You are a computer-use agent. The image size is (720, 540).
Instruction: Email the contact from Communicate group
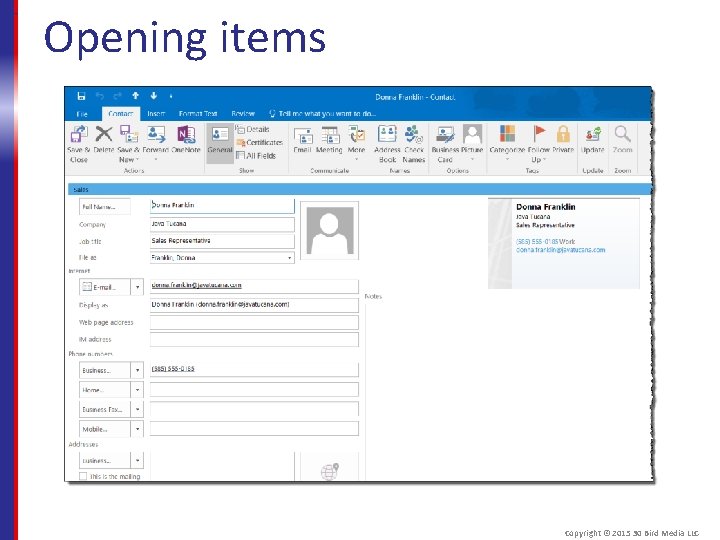tap(303, 140)
